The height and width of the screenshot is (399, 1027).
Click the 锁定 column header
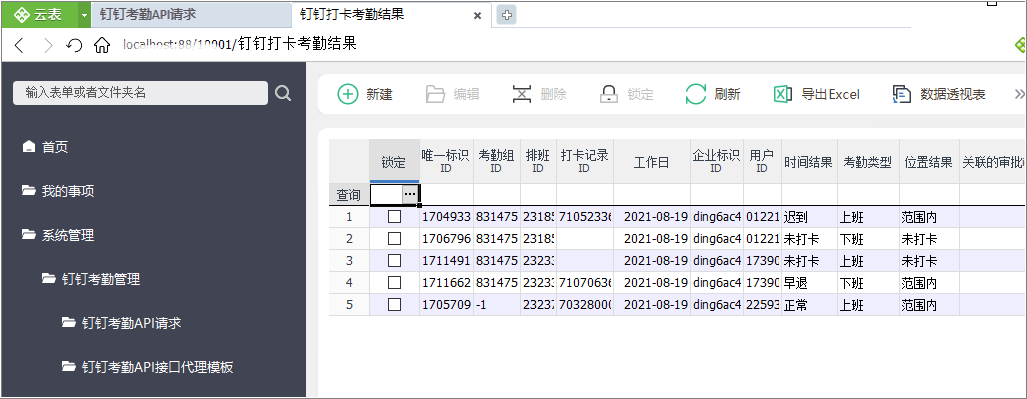394,162
